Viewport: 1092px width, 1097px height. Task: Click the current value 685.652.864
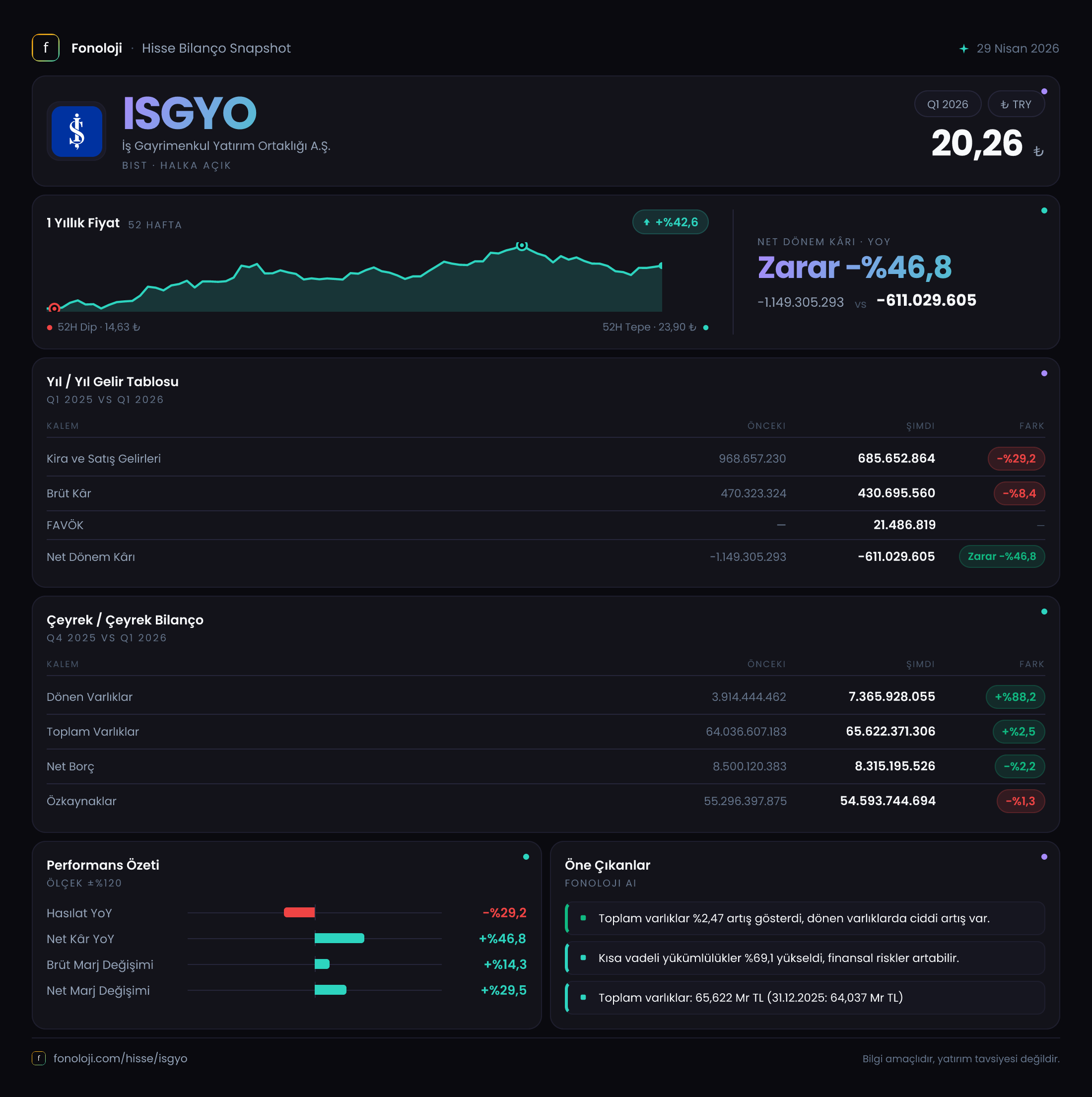[x=896, y=459]
